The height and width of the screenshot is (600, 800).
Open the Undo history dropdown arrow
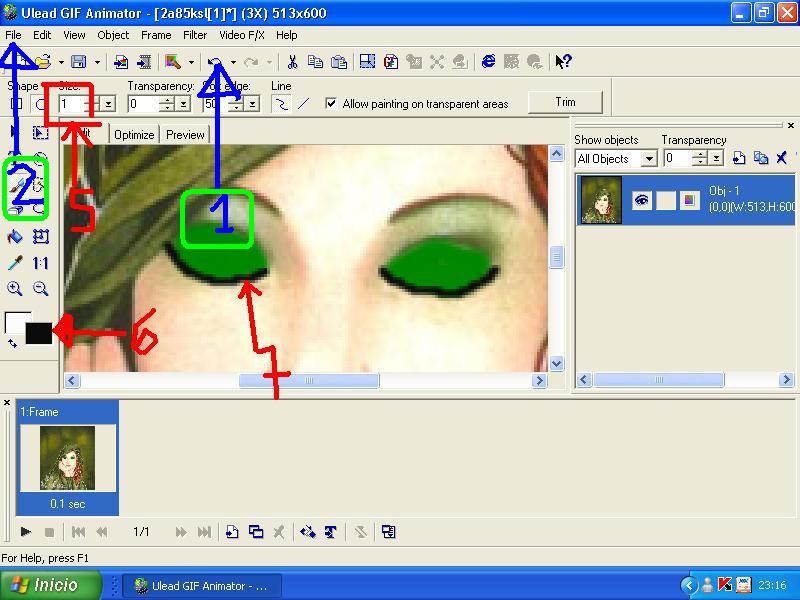tap(233, 62)
